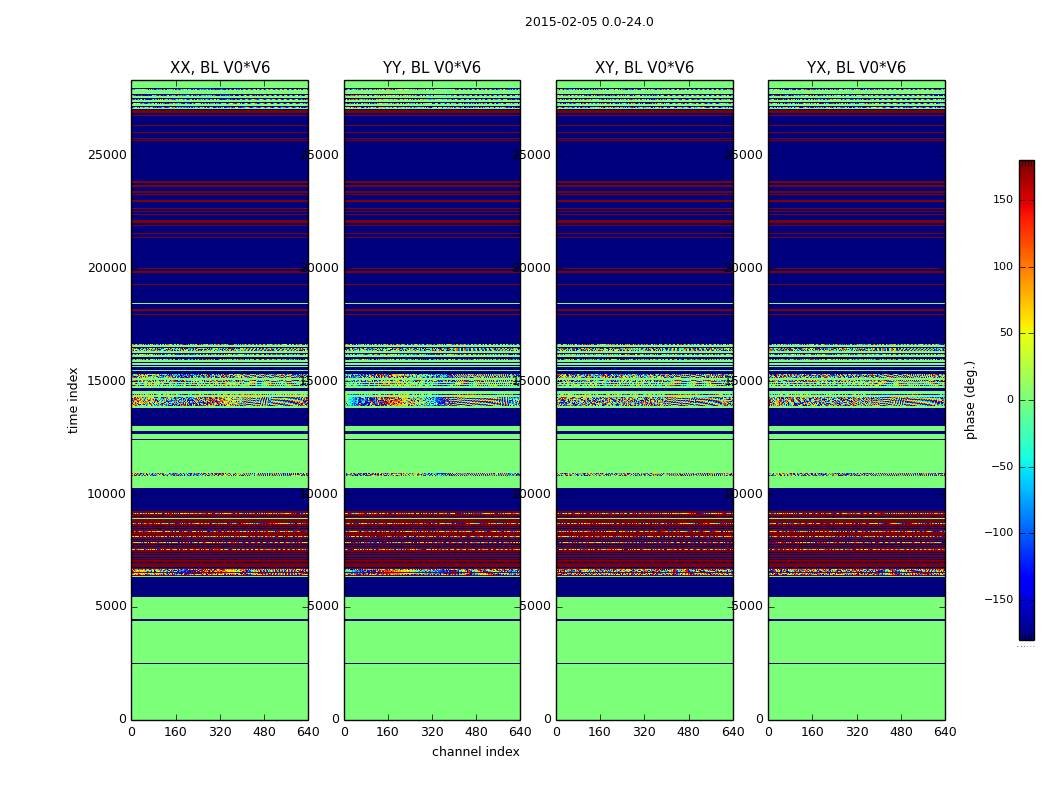Viewport: 1050px width, 800px height.
Task: Click the figure title '2015-02-05 0.0-24.0'
Action: click(589, 22)
